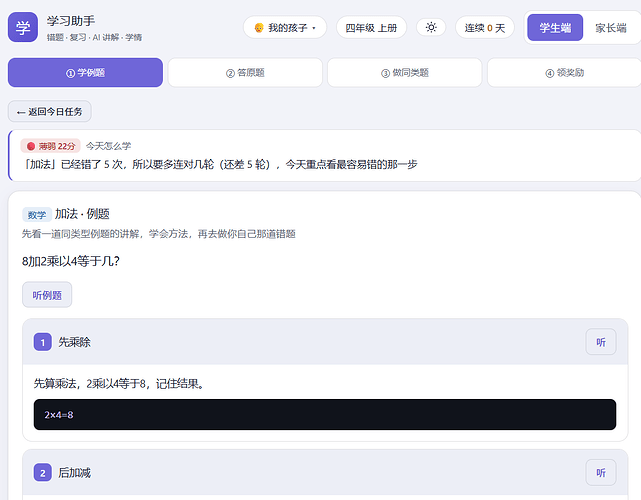This screenshot has height=500, width=641.
Task: Select step tab ② 答原题
Action: click(245, 73)
